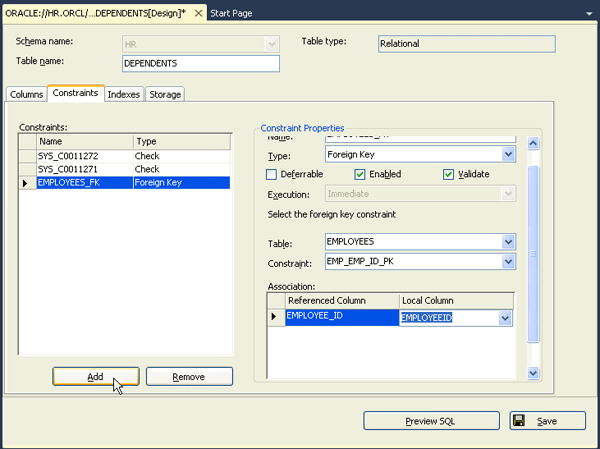Open the constraint Type dropdown

[508, 155]
